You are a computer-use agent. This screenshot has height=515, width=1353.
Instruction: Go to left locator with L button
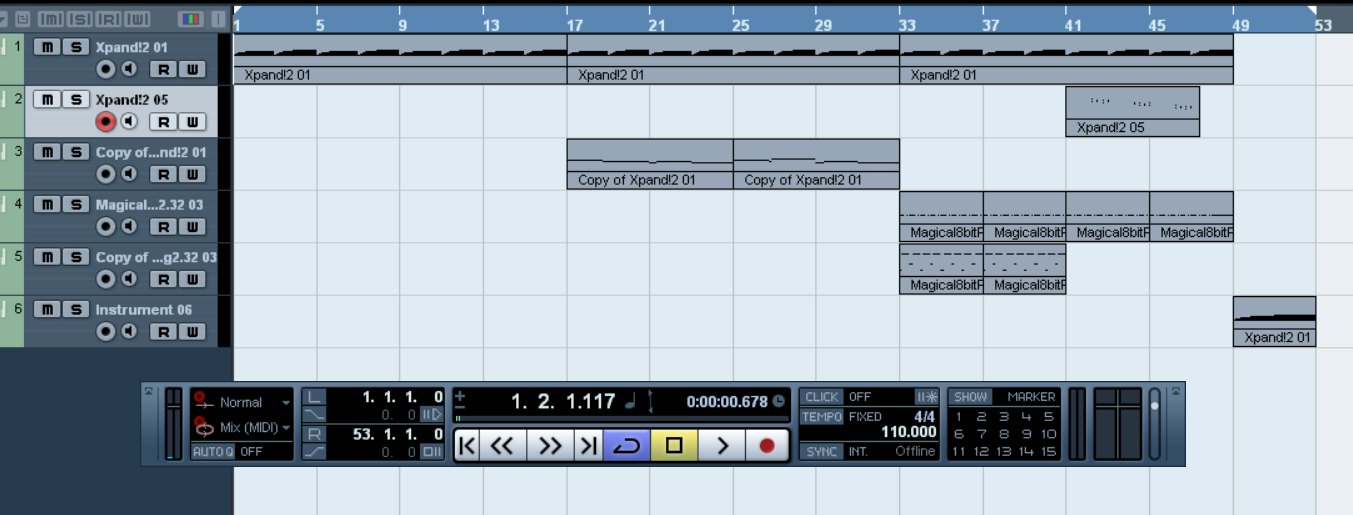pos(314,397)
